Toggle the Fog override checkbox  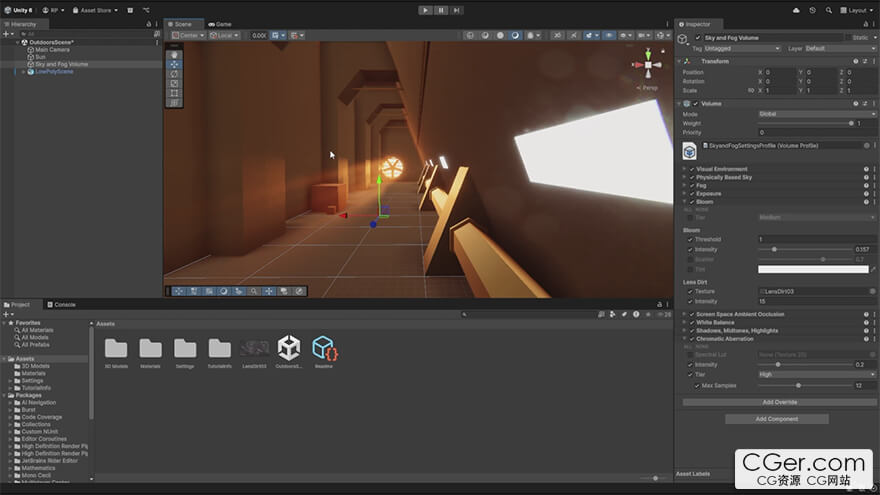pos(692,185)
